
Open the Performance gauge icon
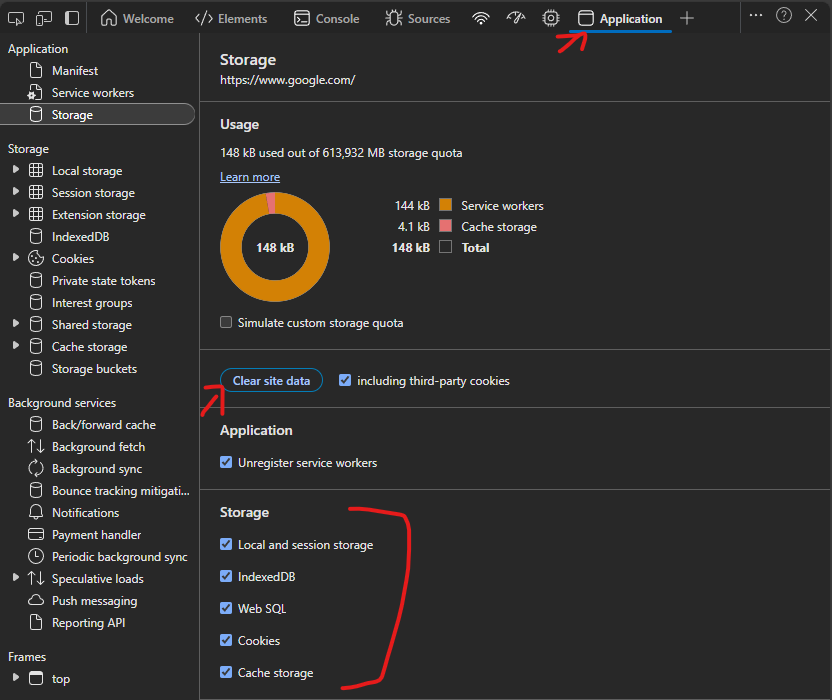point(516,18)
